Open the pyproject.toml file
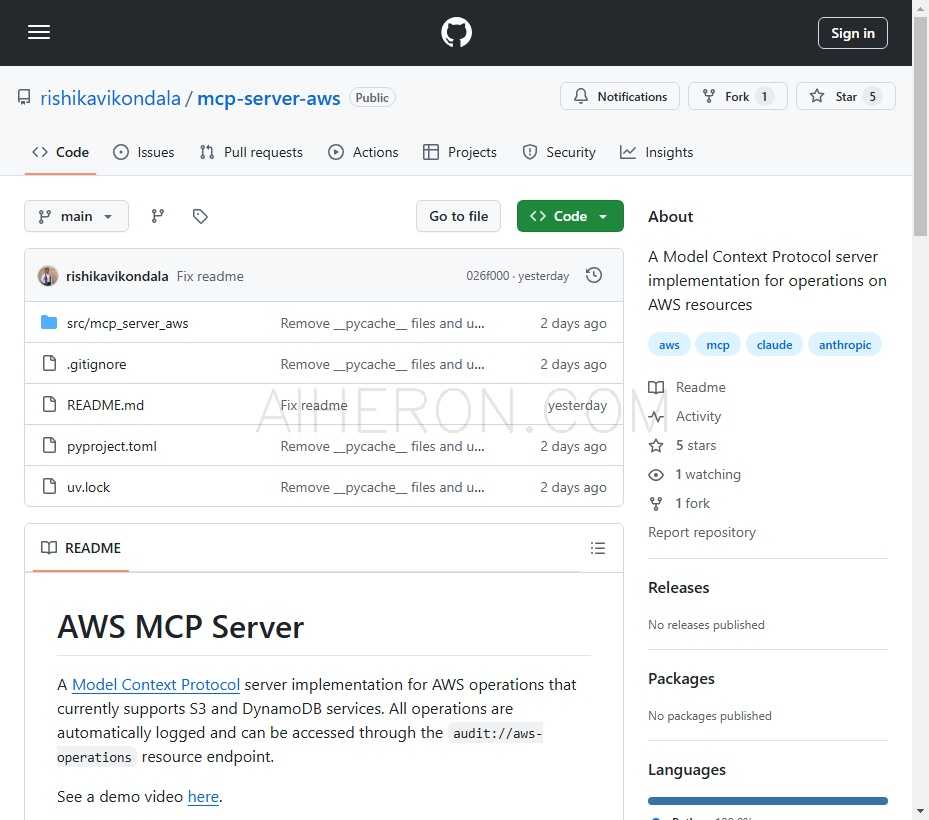 coord(112,446)
